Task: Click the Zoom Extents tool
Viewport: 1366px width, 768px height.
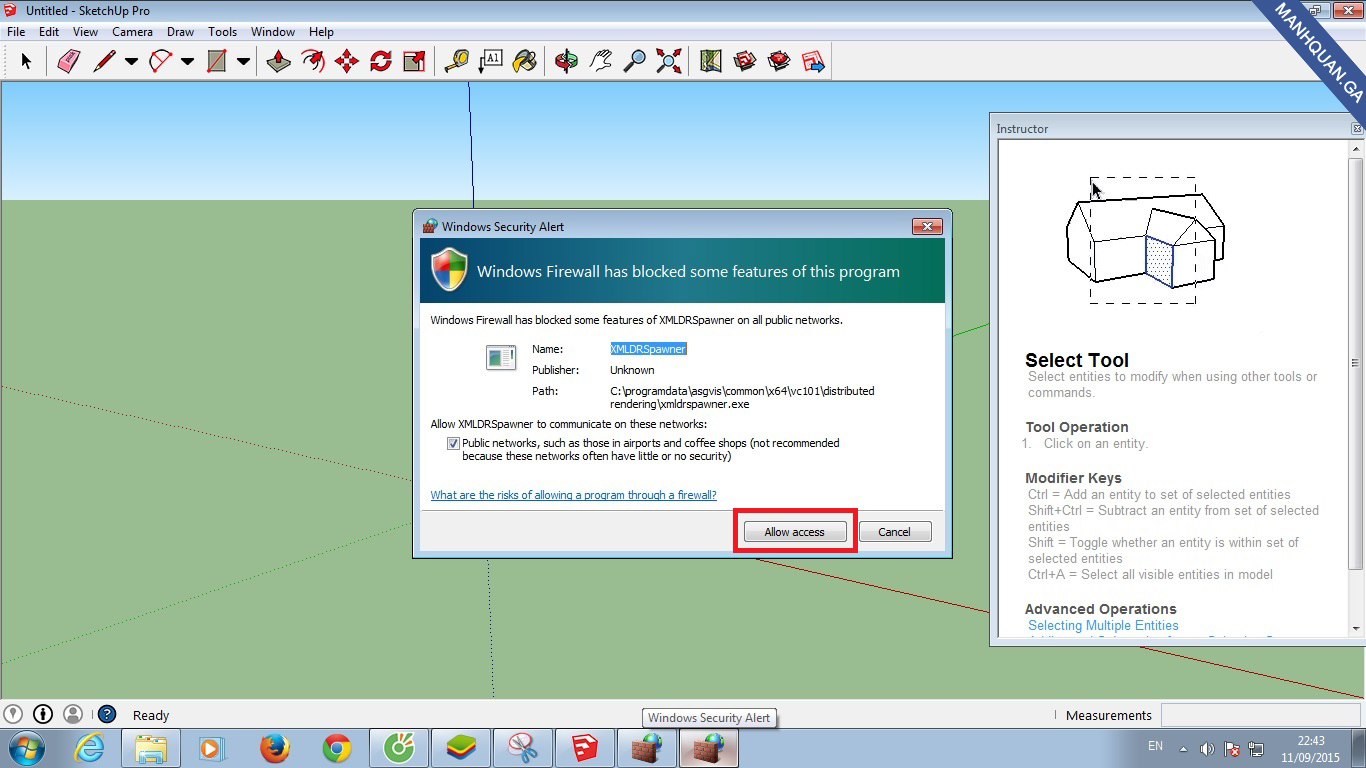Action: [669, 62]
